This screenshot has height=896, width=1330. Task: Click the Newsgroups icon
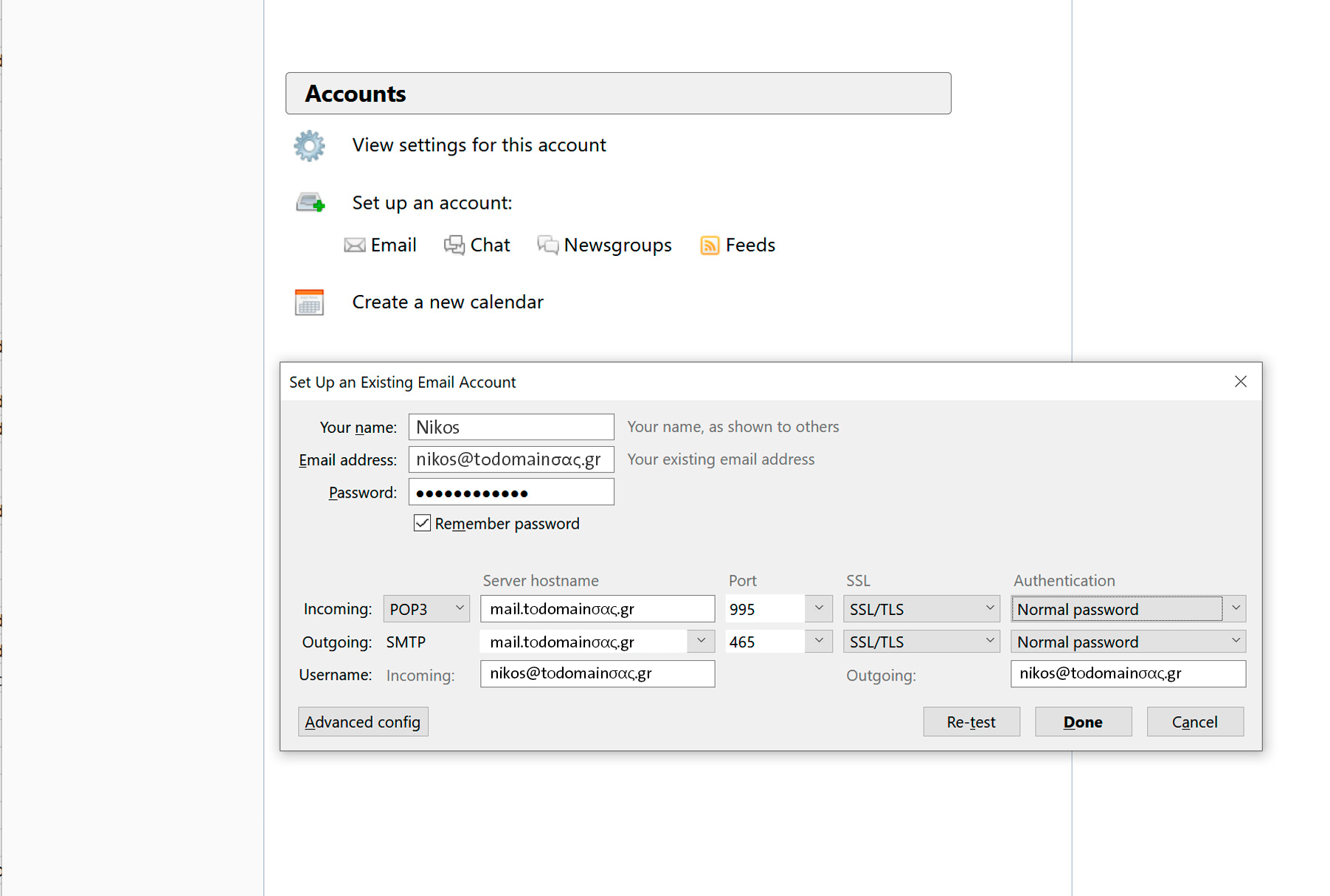(547, 246)
